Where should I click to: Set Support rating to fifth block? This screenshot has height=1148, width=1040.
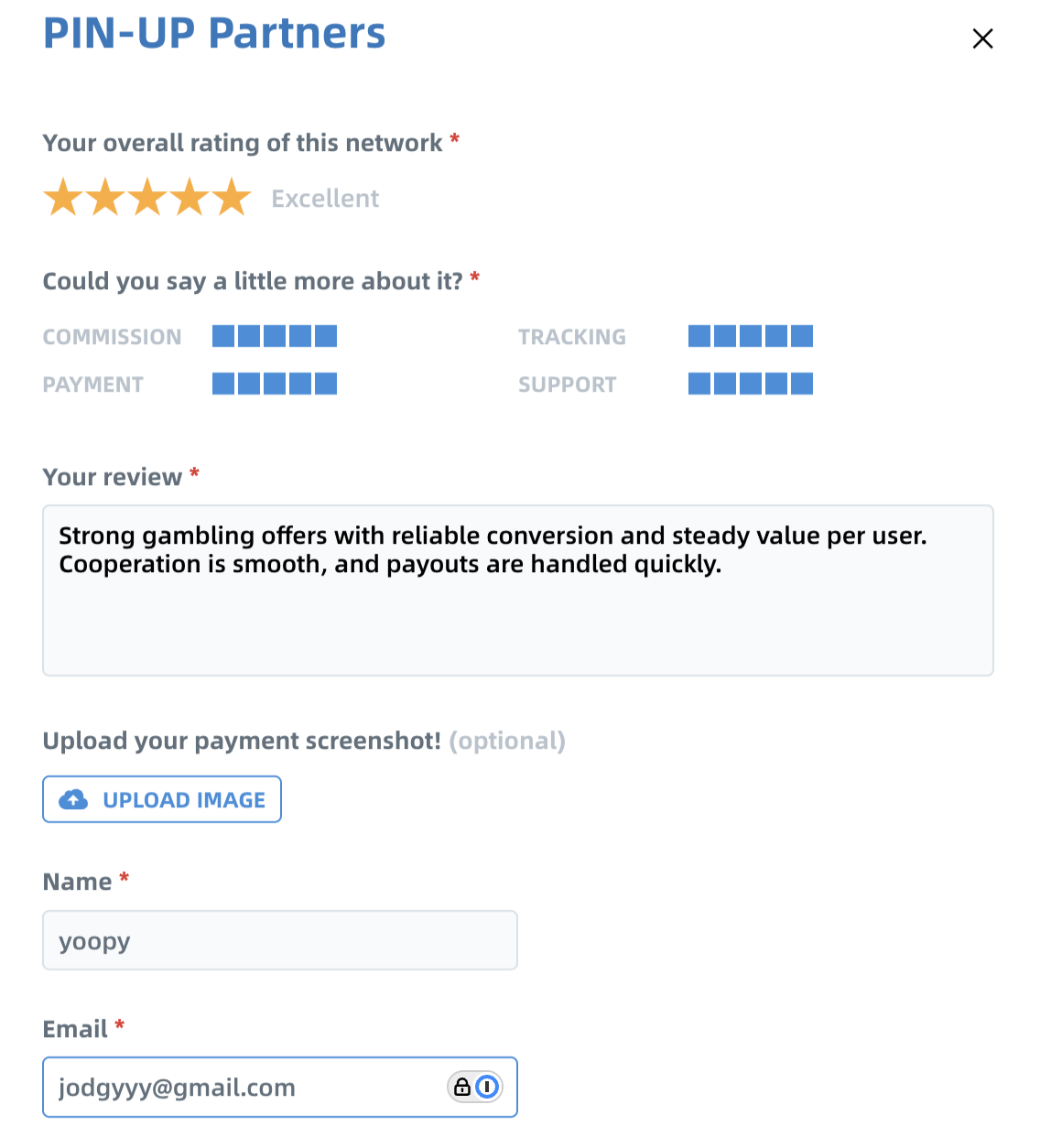point(802,384)
